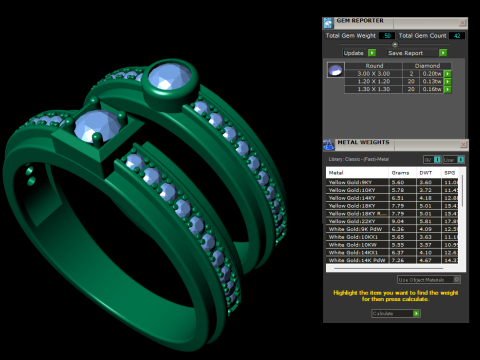Select the White Gold:14KX1 row

tap(392, 252)
